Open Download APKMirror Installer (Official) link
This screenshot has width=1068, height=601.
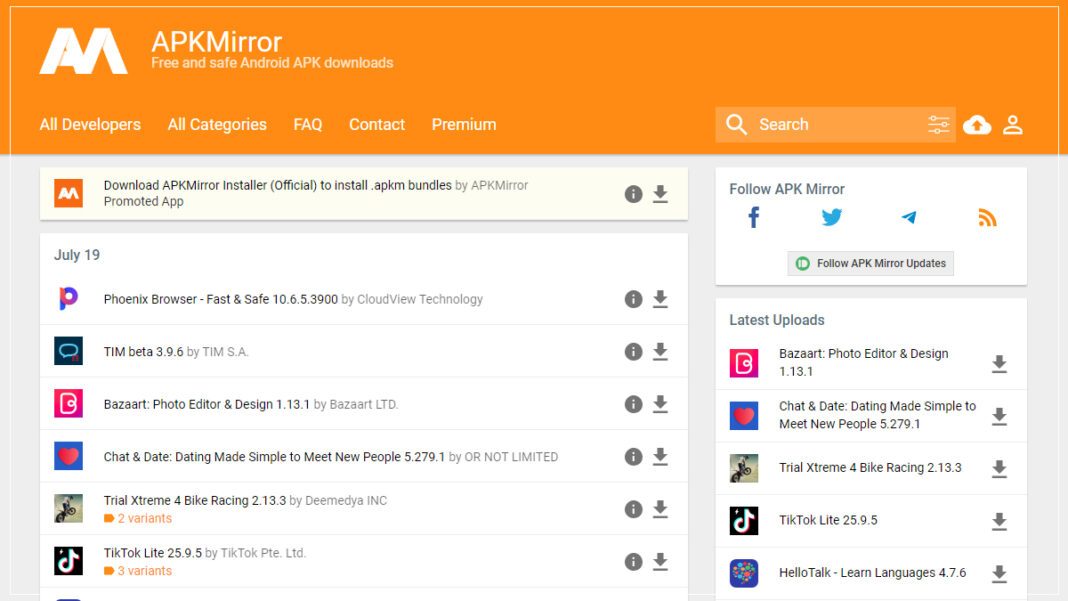coord(277,185)
